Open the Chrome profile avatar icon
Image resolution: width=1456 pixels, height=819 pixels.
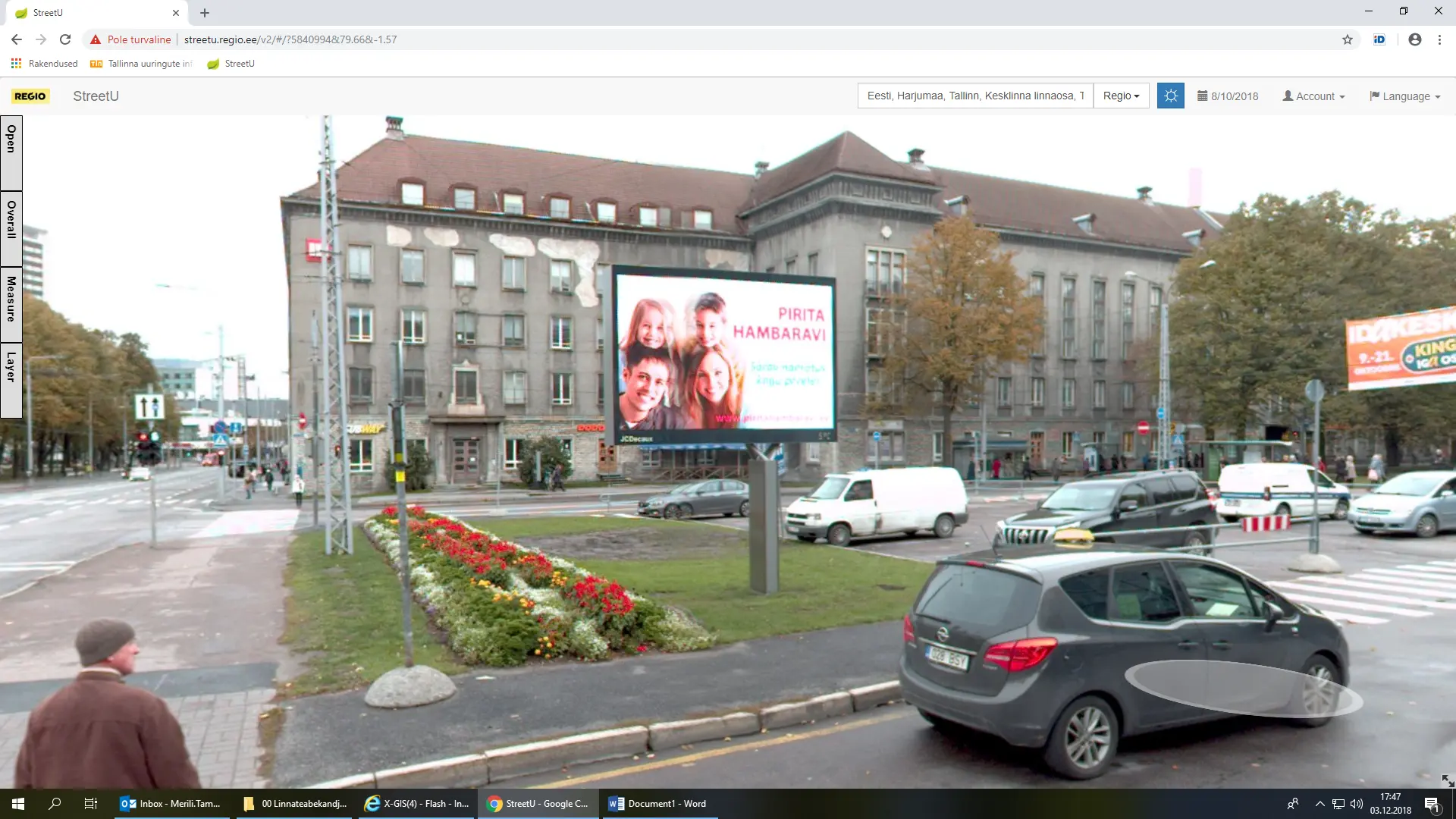1414,39
